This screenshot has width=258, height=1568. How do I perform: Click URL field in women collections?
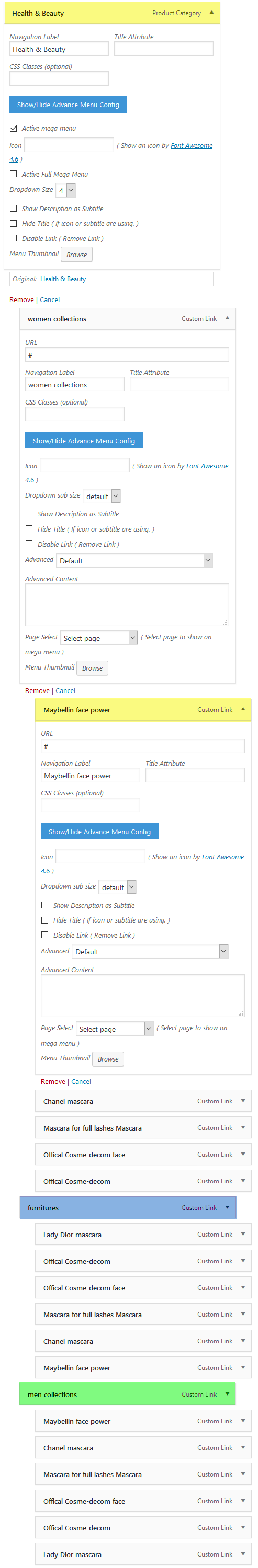click(127, 355)
